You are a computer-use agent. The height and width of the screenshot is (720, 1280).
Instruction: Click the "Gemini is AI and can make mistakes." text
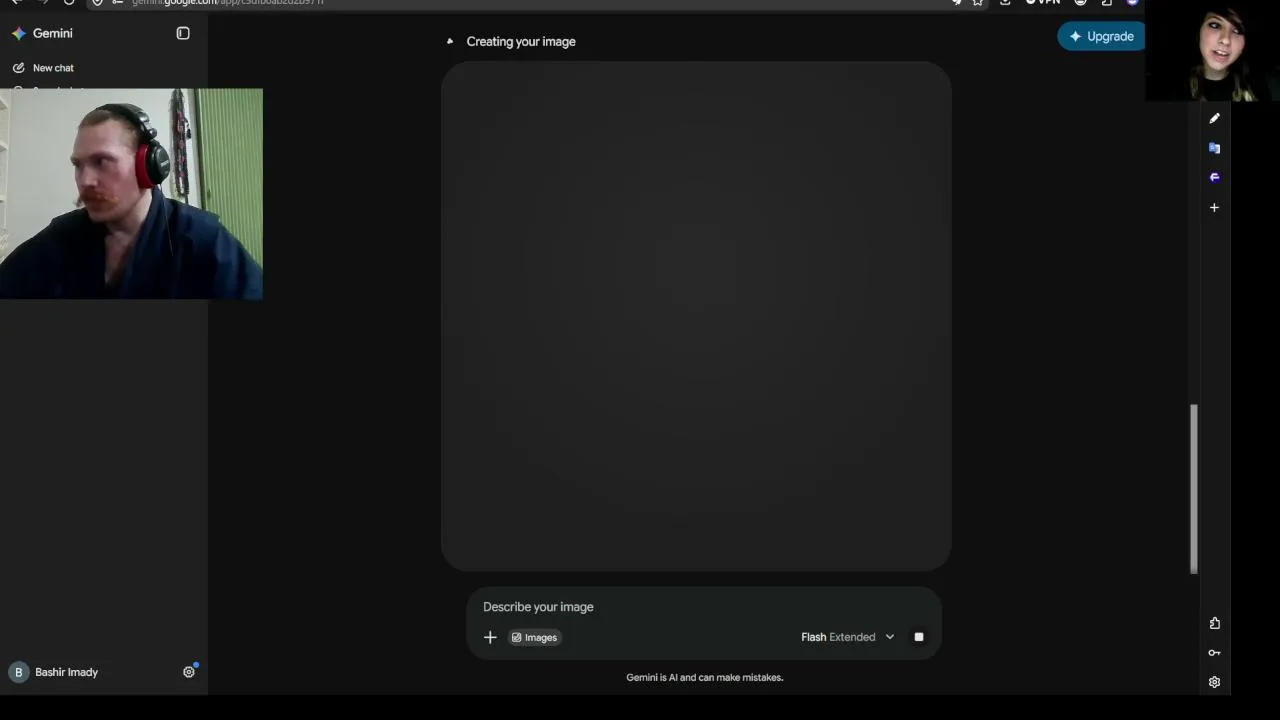click(x=705, y=677)
